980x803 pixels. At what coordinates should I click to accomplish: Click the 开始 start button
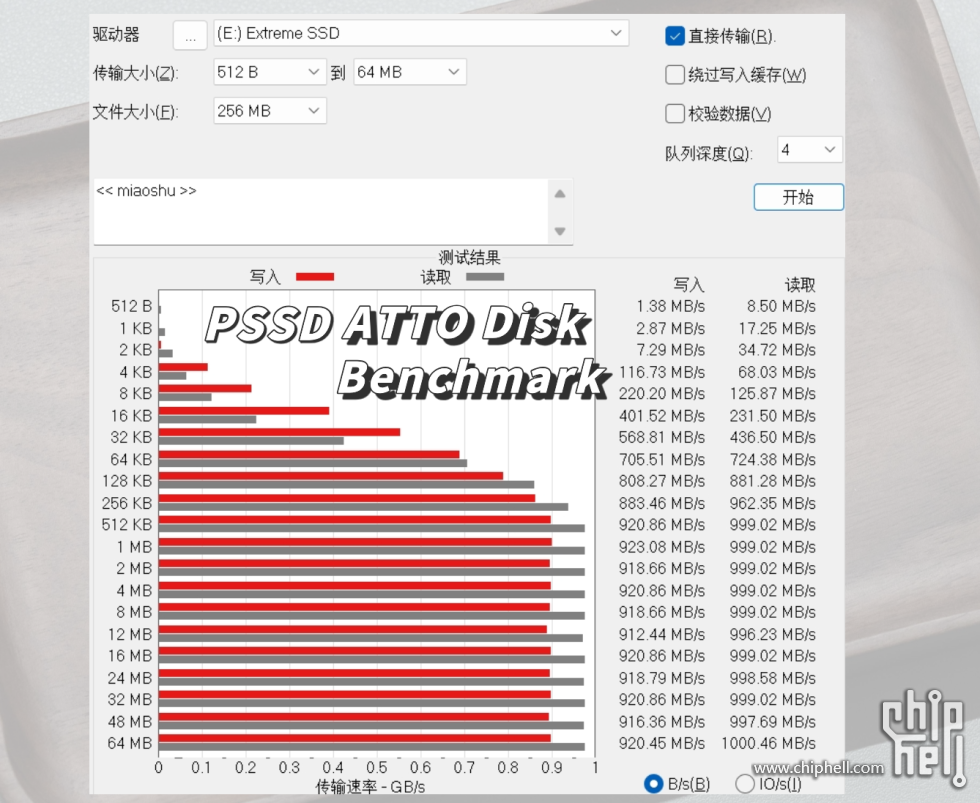coord(799,197)
